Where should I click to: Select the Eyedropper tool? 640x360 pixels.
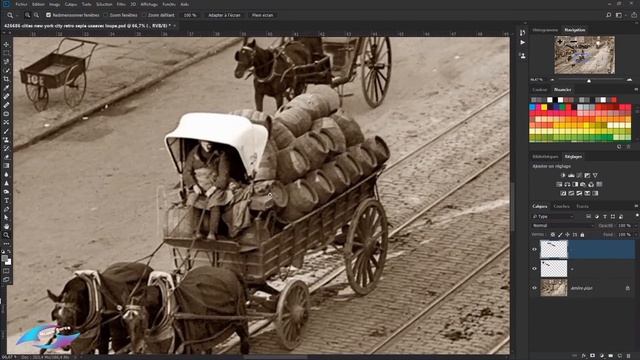(6, 88)
